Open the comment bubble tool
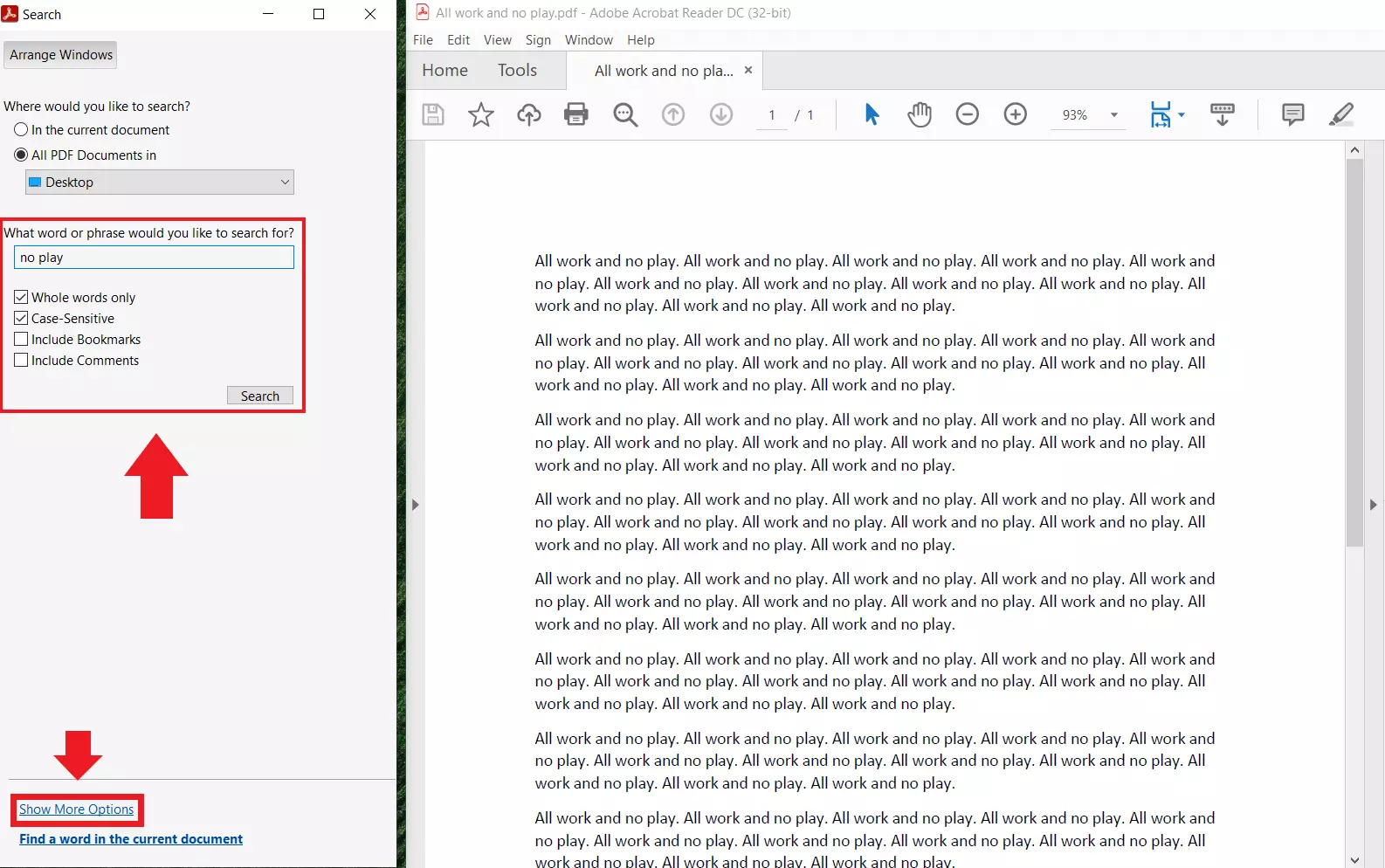This screenshot has width=1385, height=868. point(1292,114)
